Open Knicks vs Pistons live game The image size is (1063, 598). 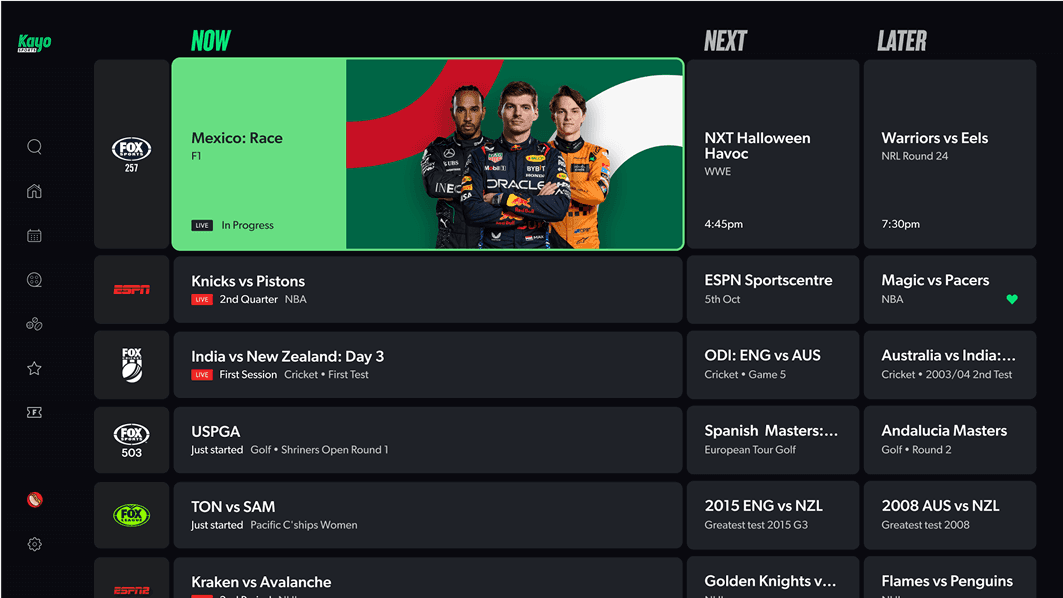point(428,290)
